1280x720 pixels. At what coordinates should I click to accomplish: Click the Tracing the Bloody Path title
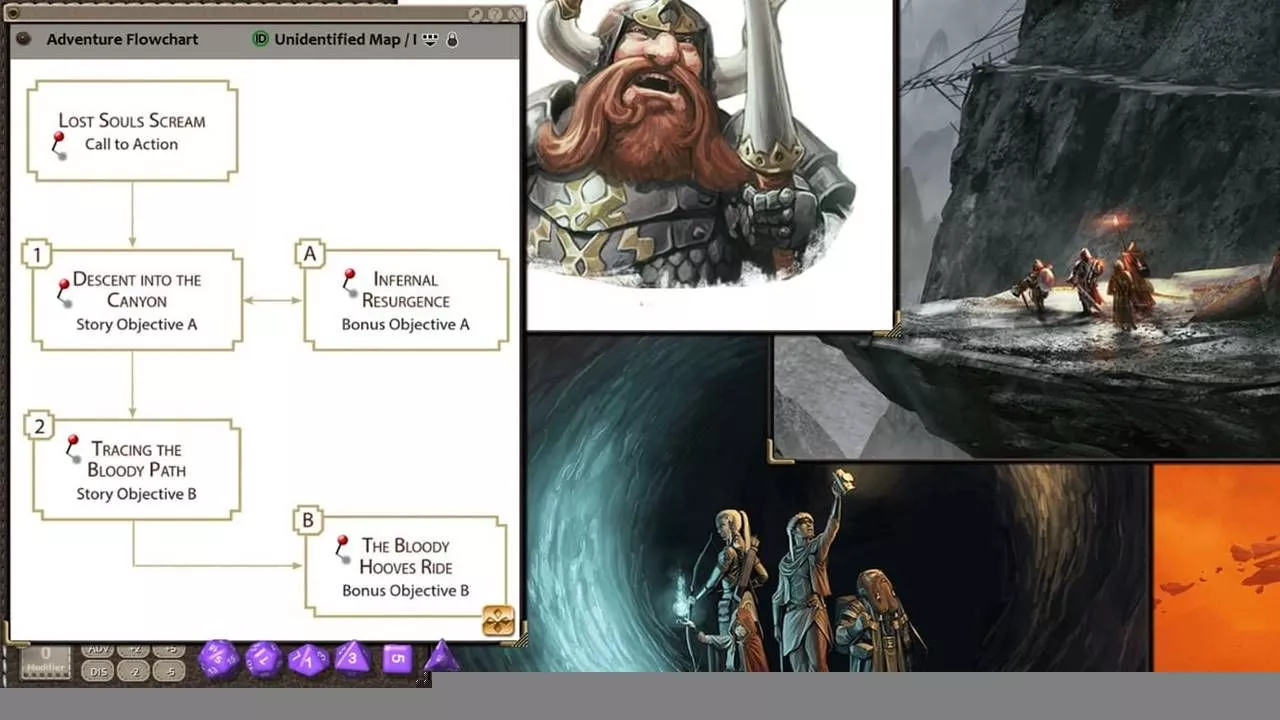(x=137, y=459)
